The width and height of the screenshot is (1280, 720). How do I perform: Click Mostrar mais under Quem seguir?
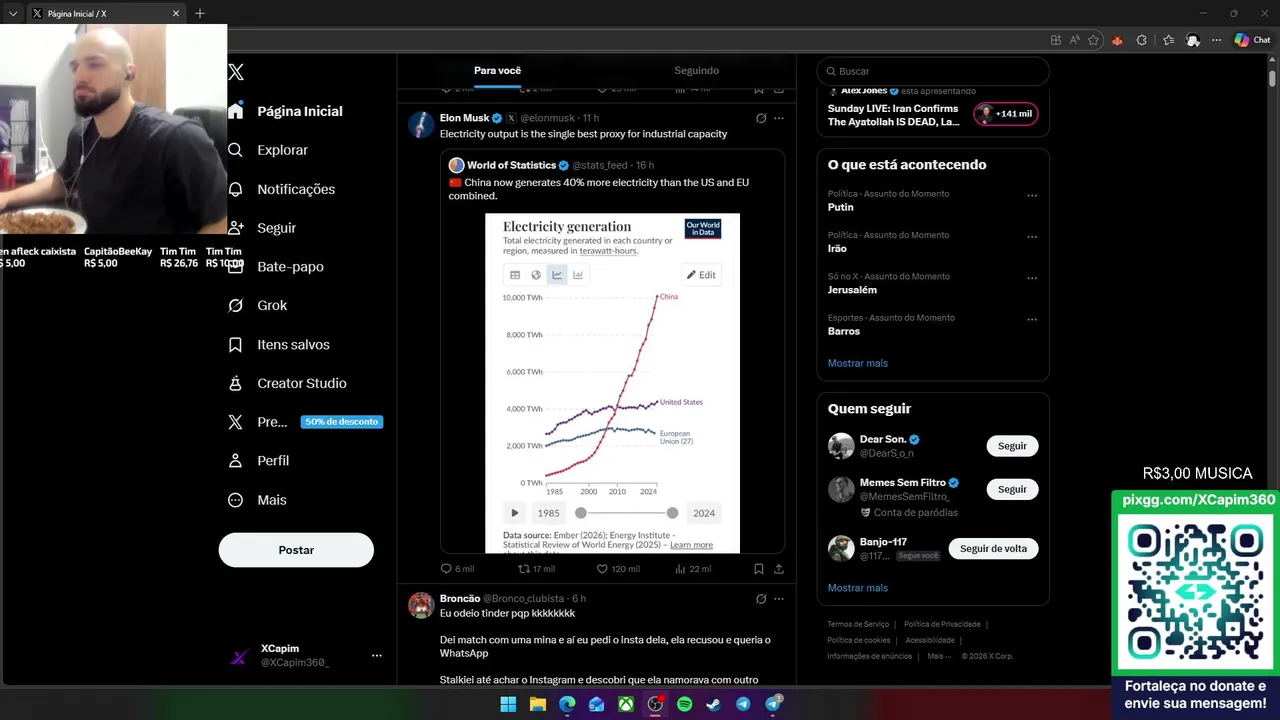[x=858, y=588]
